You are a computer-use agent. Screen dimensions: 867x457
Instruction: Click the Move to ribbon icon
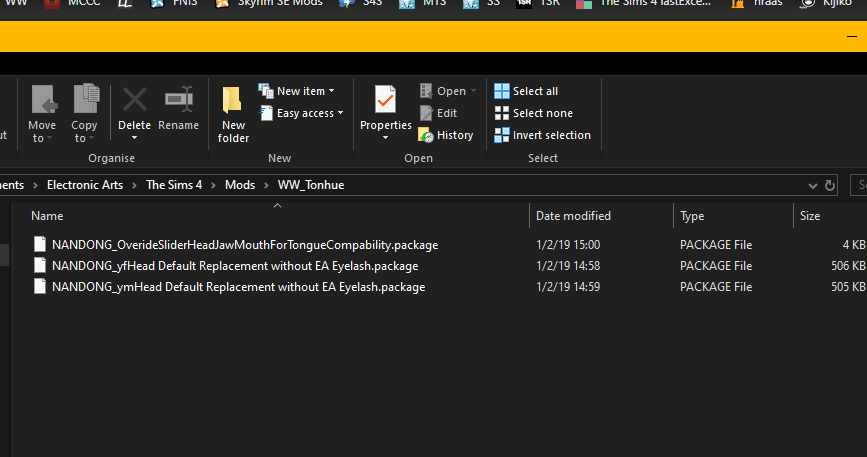(x=43, y=99)
